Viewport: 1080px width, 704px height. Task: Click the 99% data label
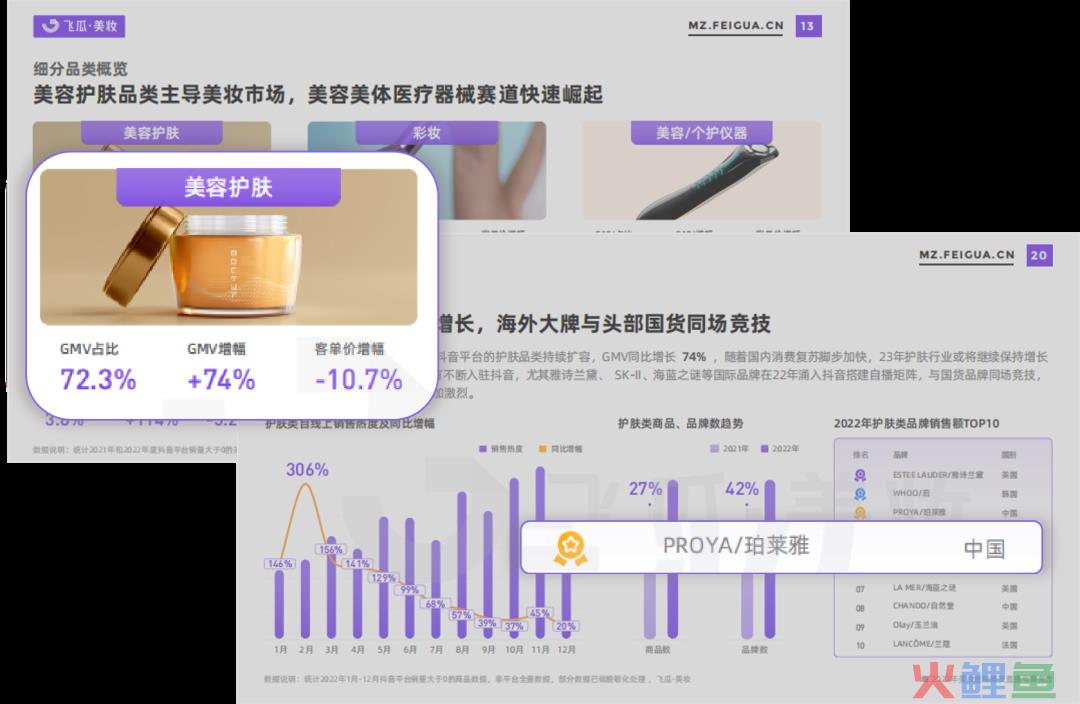click(410, 590)
